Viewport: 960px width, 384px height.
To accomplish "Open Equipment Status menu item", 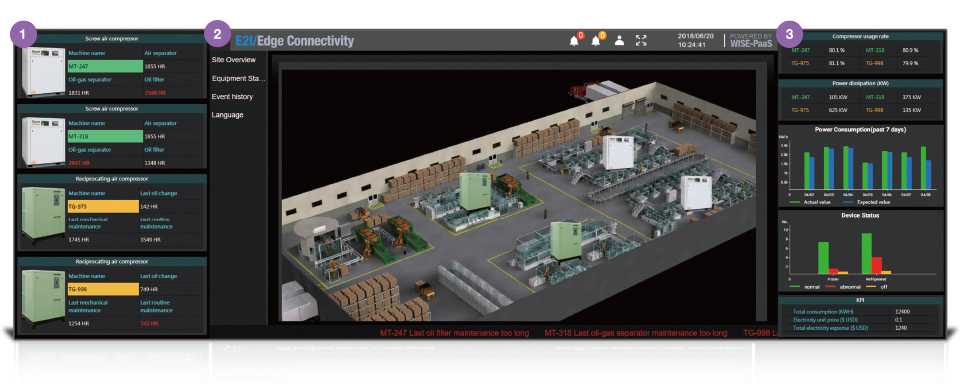I will coord(239,78).
